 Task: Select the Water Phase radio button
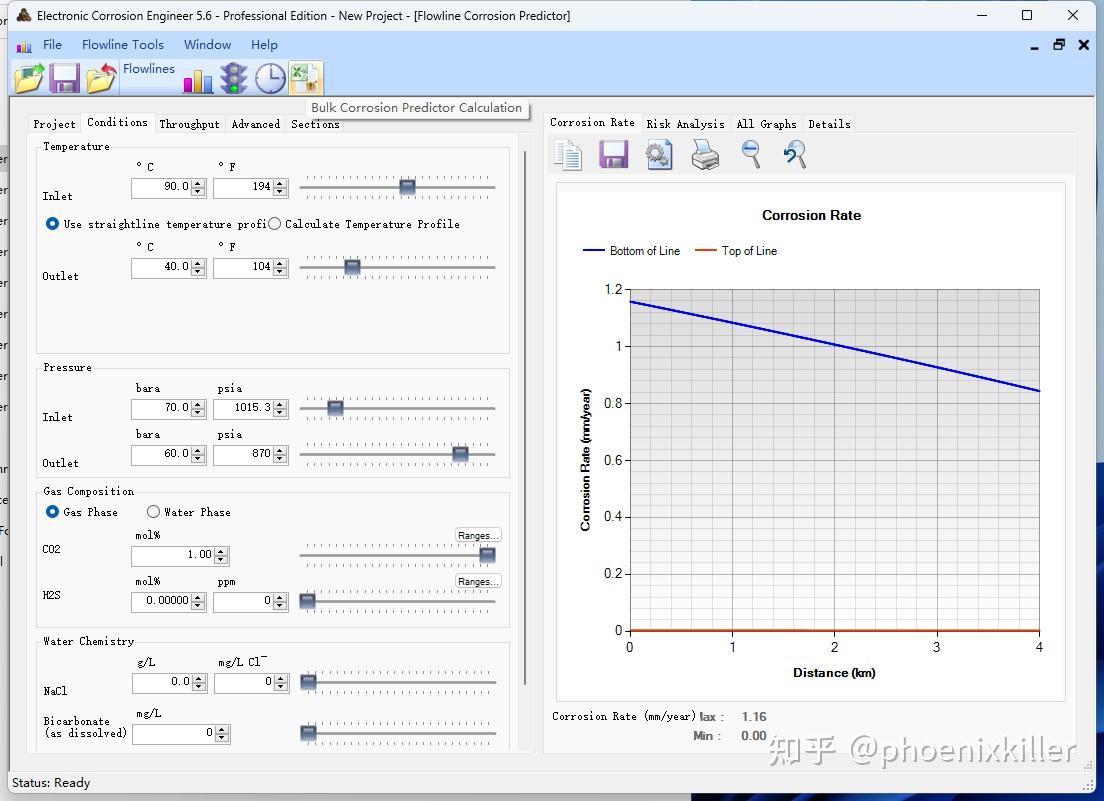point(153,512)
